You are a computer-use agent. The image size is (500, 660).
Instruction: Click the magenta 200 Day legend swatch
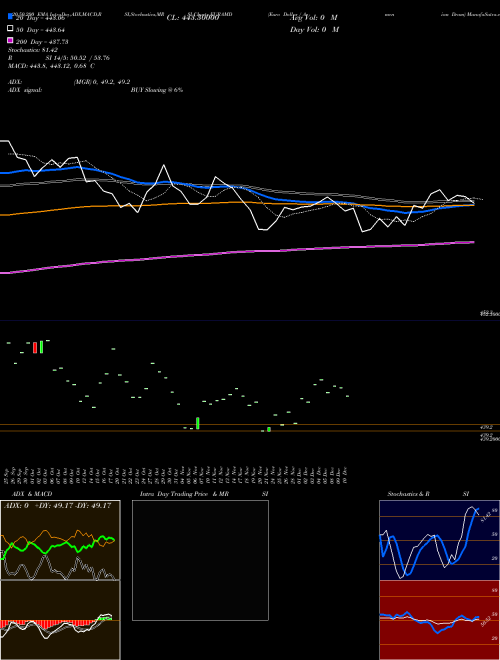coord(10,40)
